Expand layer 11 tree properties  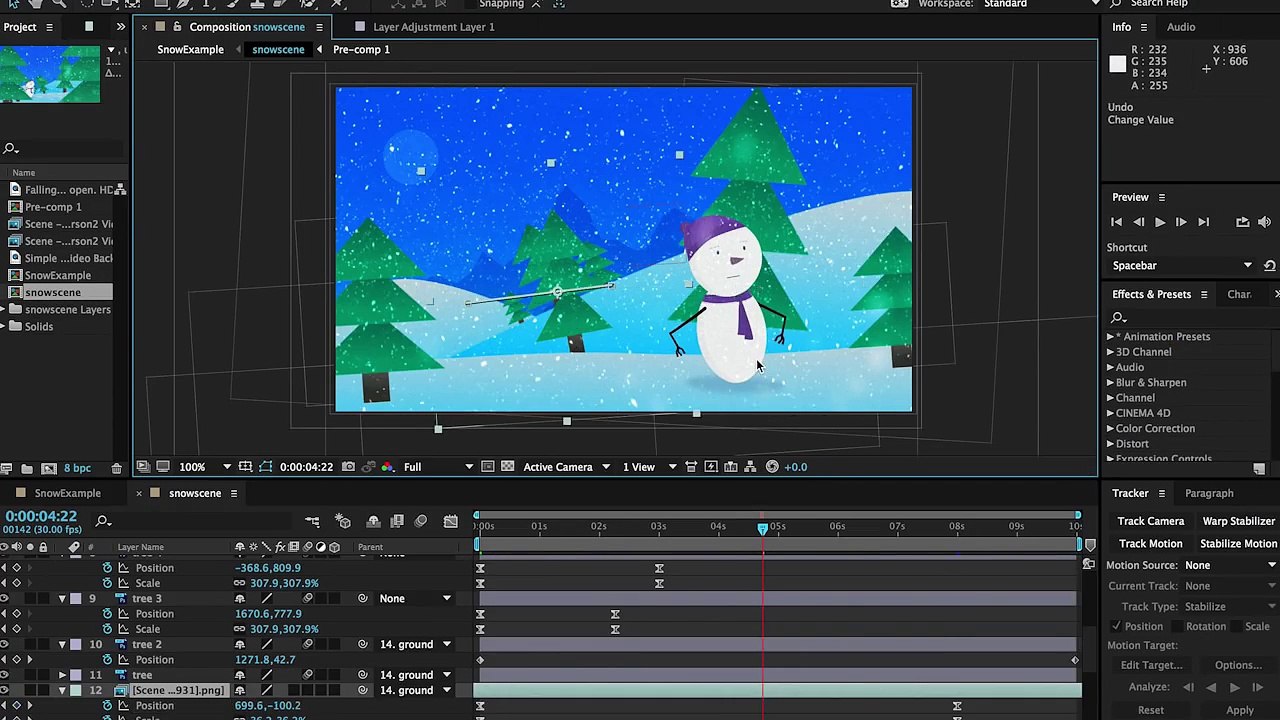coord(62,675)
